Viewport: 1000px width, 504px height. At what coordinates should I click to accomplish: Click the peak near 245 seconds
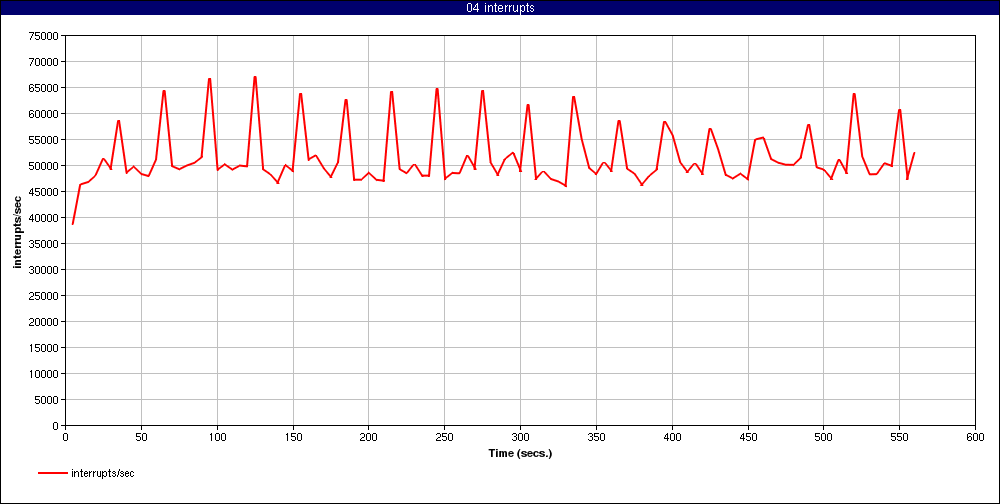coord(437,89)
